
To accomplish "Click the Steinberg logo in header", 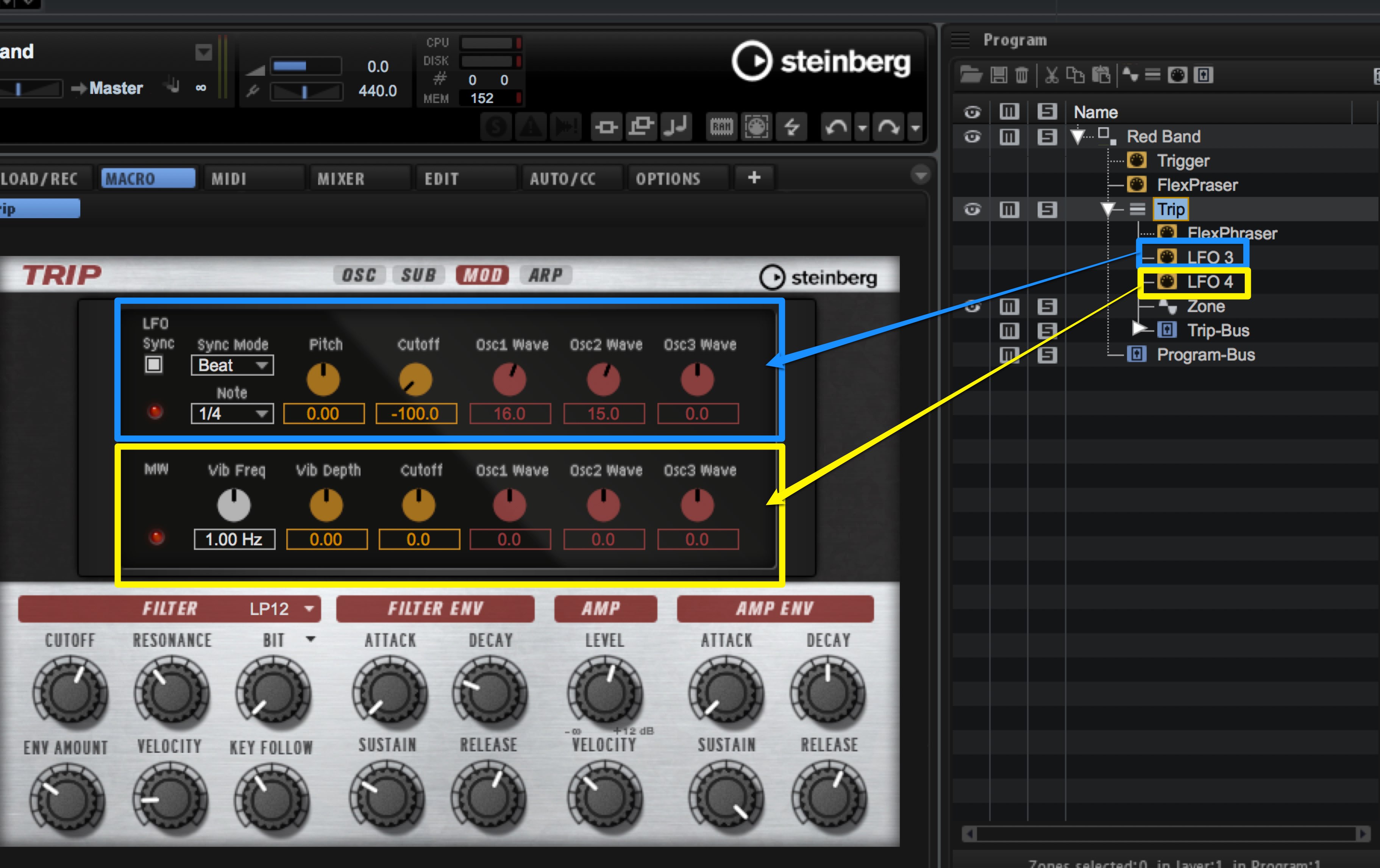I will (821, 61).
